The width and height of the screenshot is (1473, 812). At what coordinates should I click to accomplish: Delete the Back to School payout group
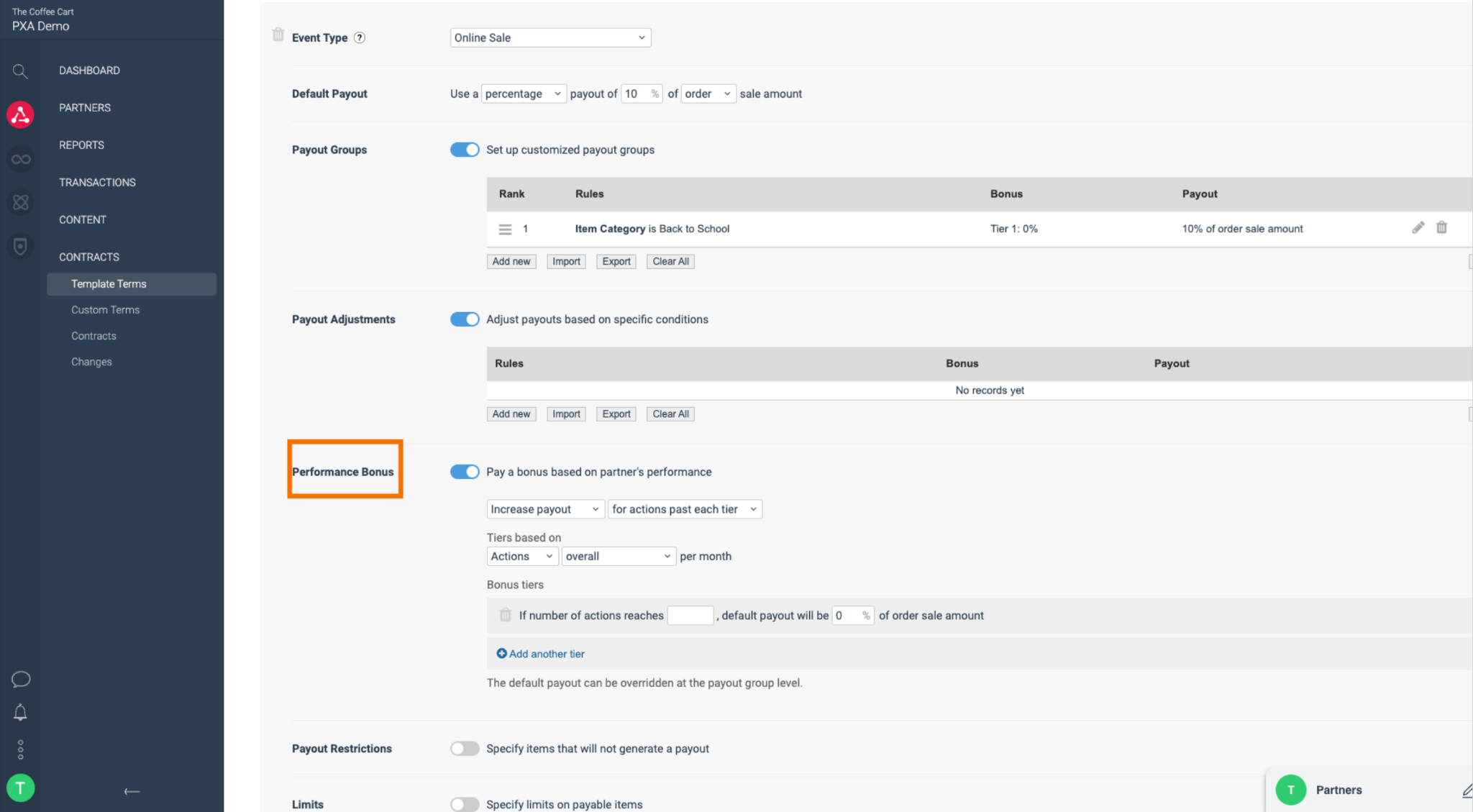[1441, 228]
